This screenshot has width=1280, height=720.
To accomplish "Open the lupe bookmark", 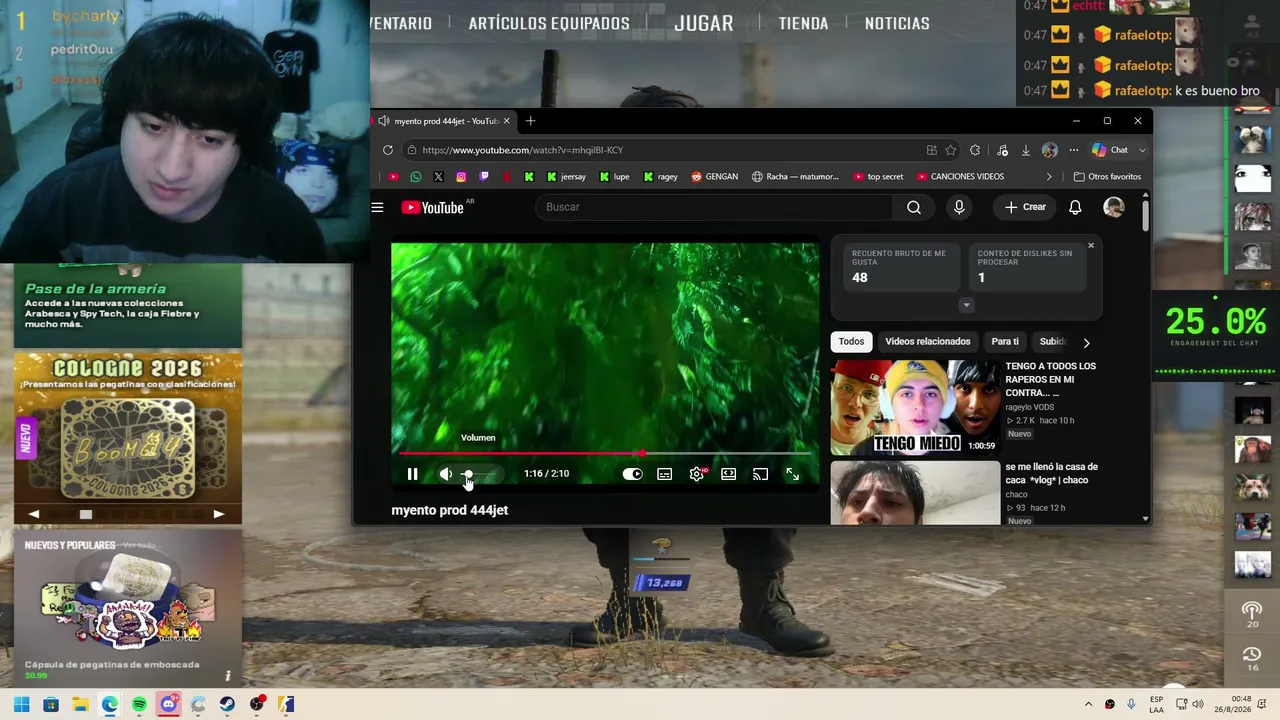I will tap(614, 177).
